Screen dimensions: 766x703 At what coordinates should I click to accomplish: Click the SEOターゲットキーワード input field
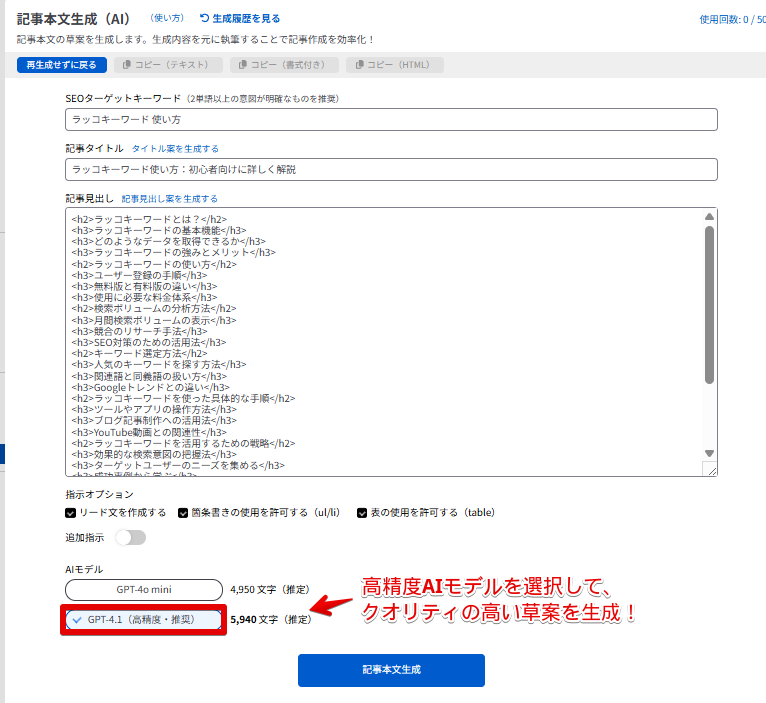pos(391,119)
